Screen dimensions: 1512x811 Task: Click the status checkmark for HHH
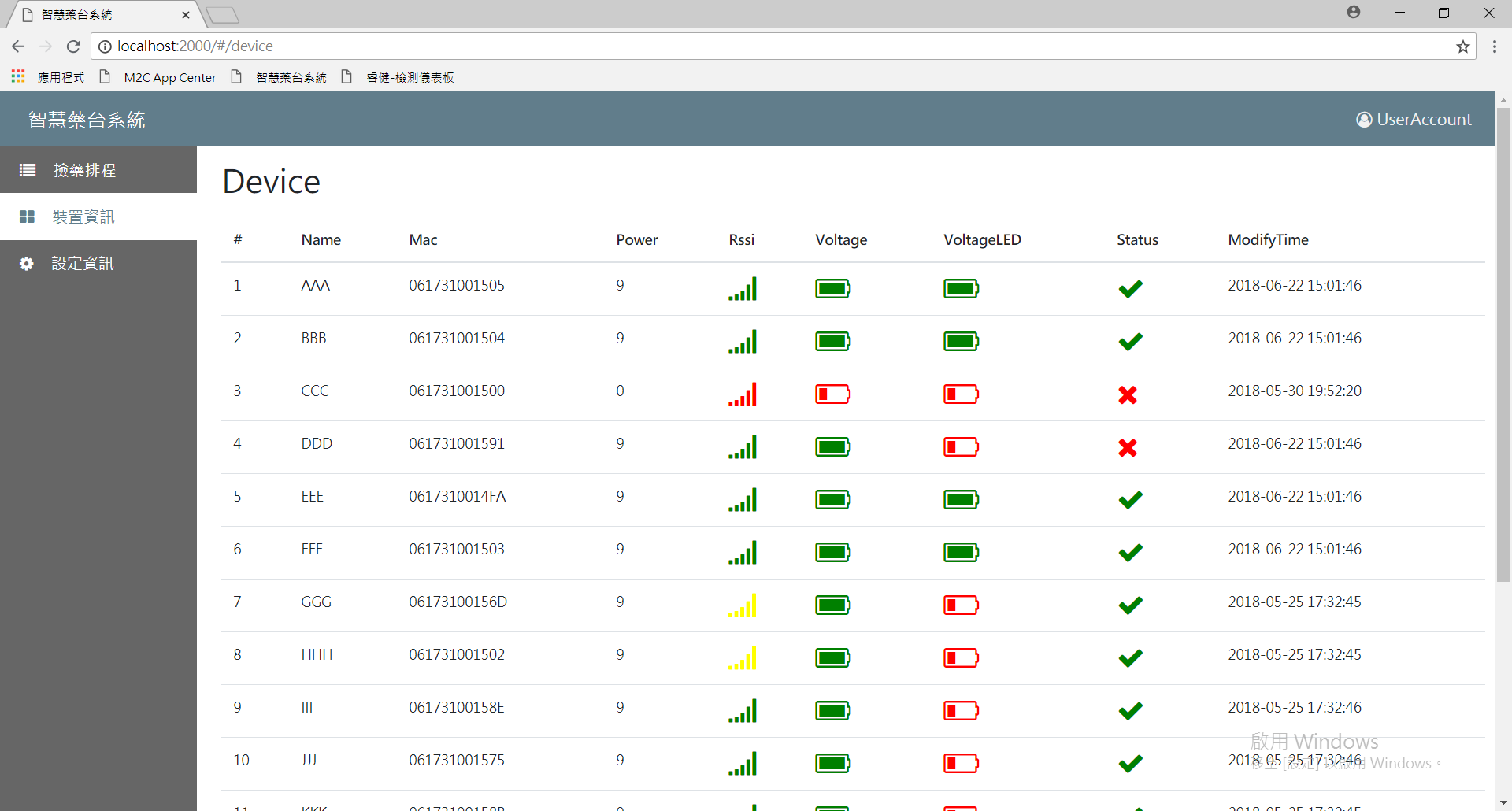pos(1130,658)
